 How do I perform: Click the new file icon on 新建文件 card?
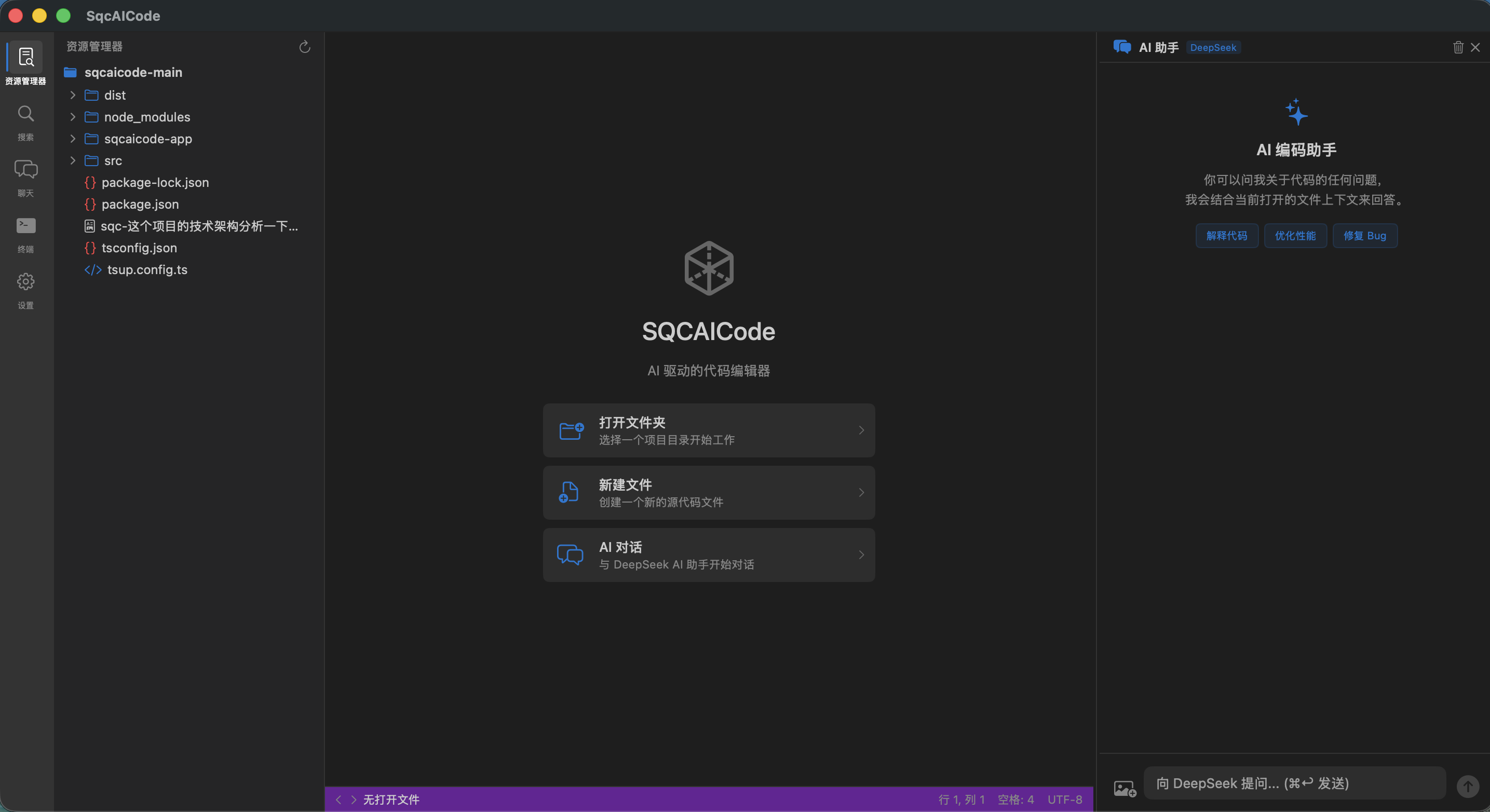(568, 492)
